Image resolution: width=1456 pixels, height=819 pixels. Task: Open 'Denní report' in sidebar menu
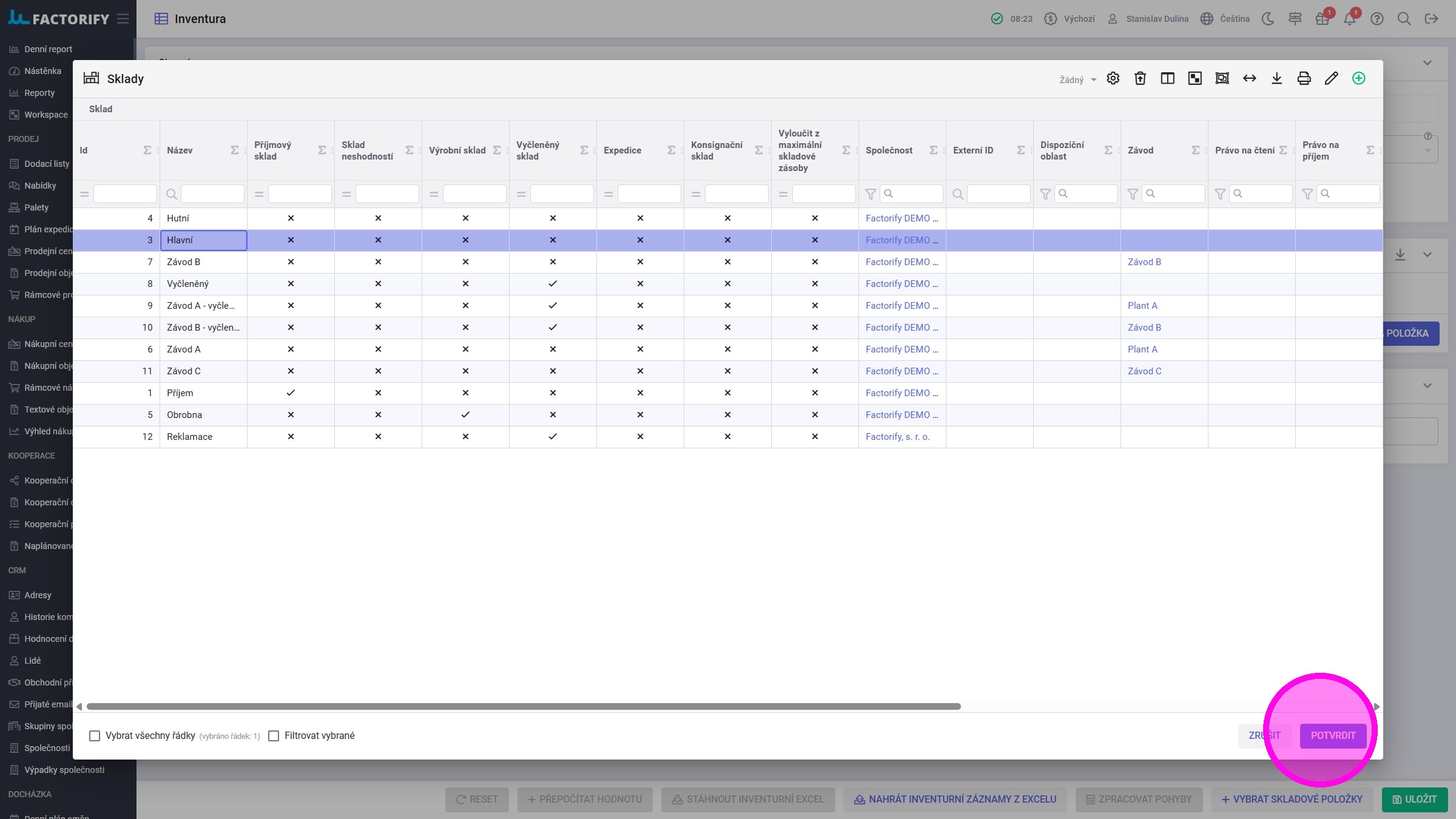48,49
